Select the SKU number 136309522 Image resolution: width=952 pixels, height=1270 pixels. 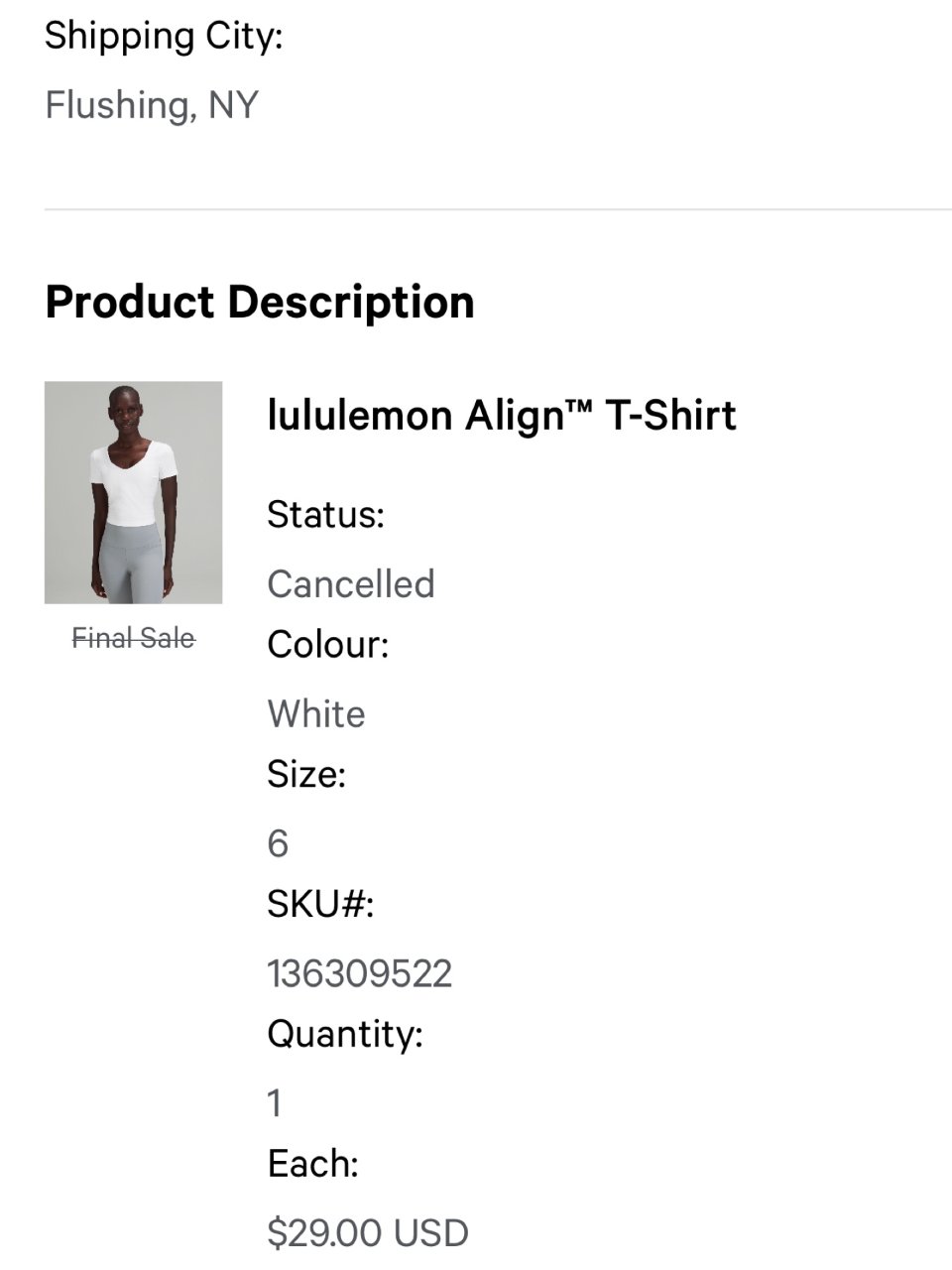(x=359, y=973)
